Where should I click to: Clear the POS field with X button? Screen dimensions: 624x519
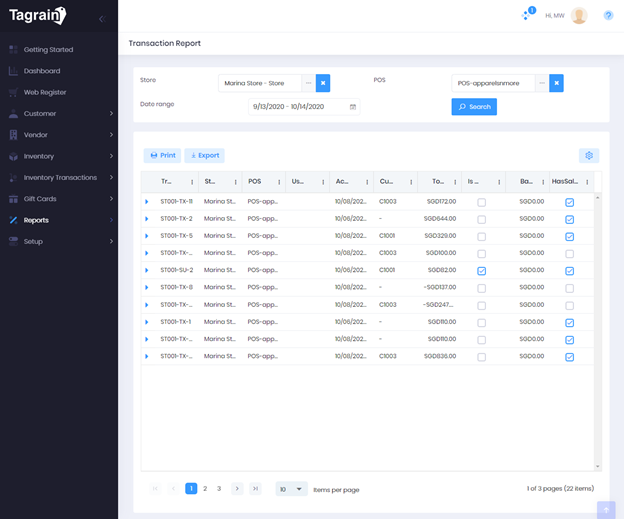coord(556,83)
